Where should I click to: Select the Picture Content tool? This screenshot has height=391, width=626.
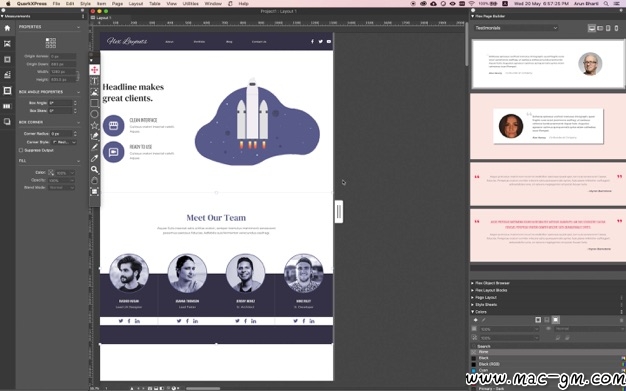94,92
